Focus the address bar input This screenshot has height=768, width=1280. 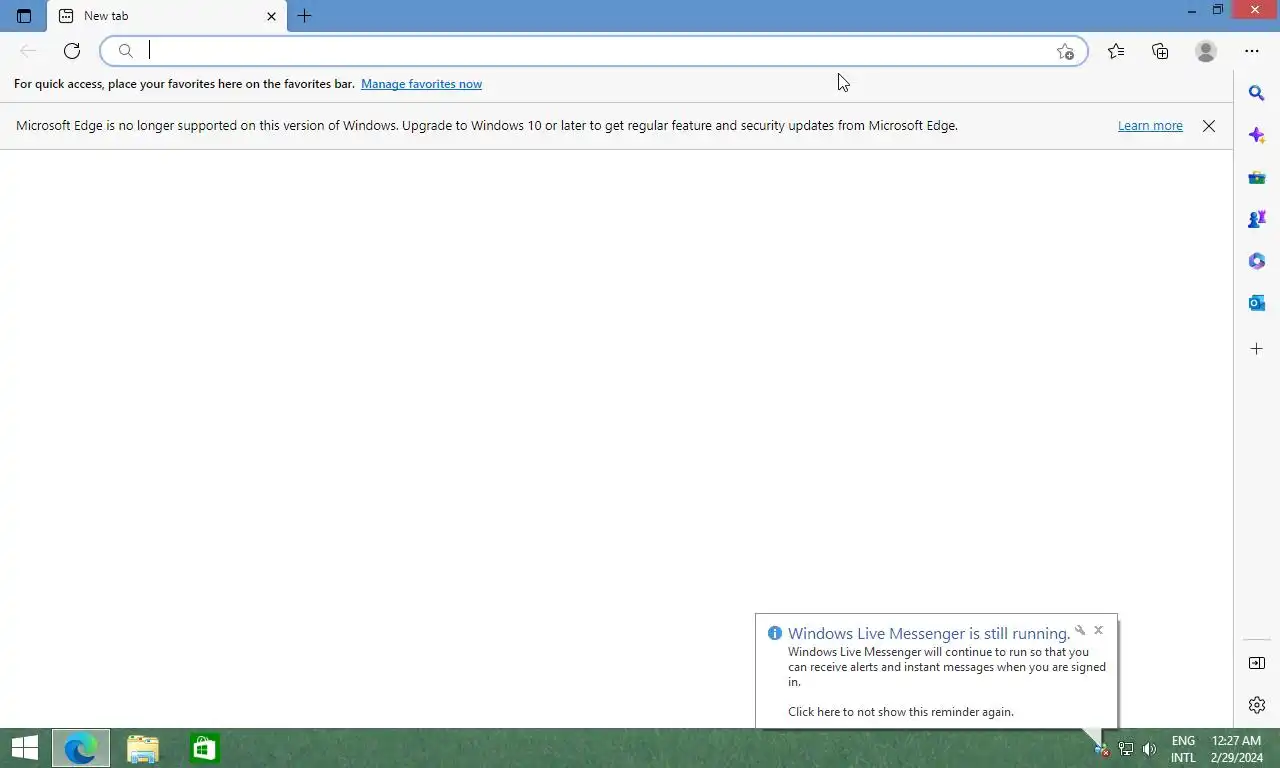(595, 51)
